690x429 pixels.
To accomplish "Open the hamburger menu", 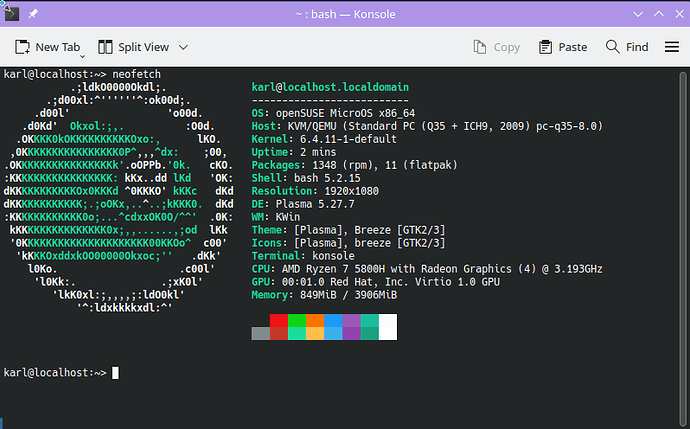I will tap(672, 47).
